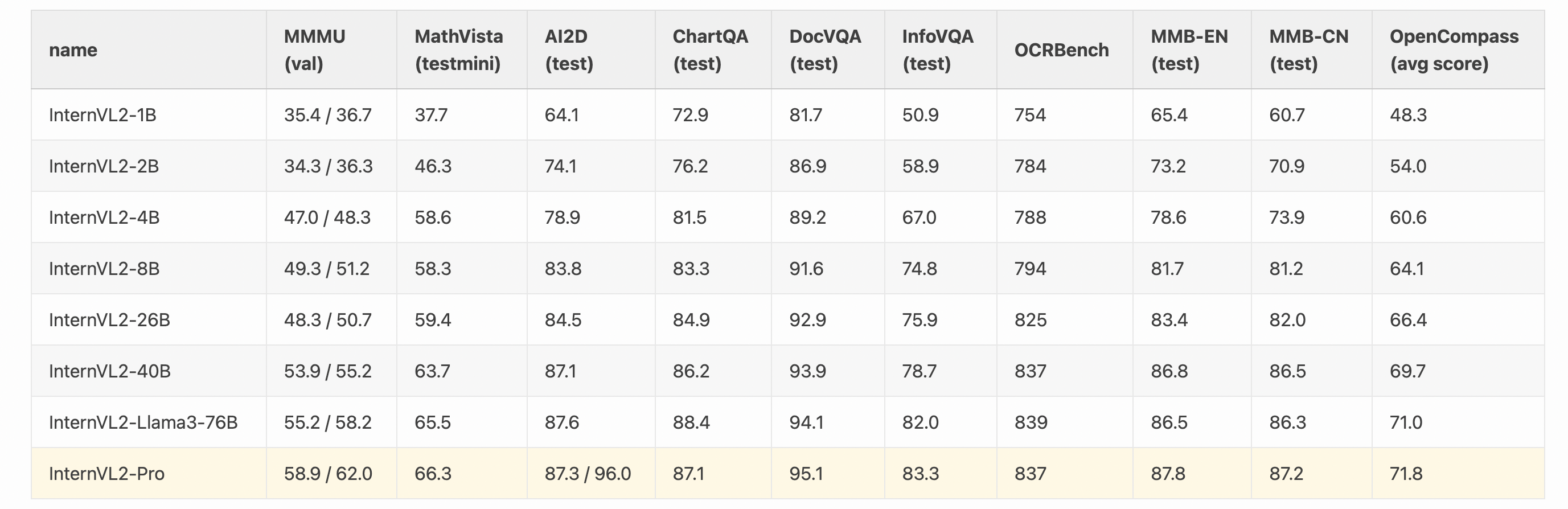
Task: Select InternVL2-4B's OCRBench value 788
Action: (1030, 218)
